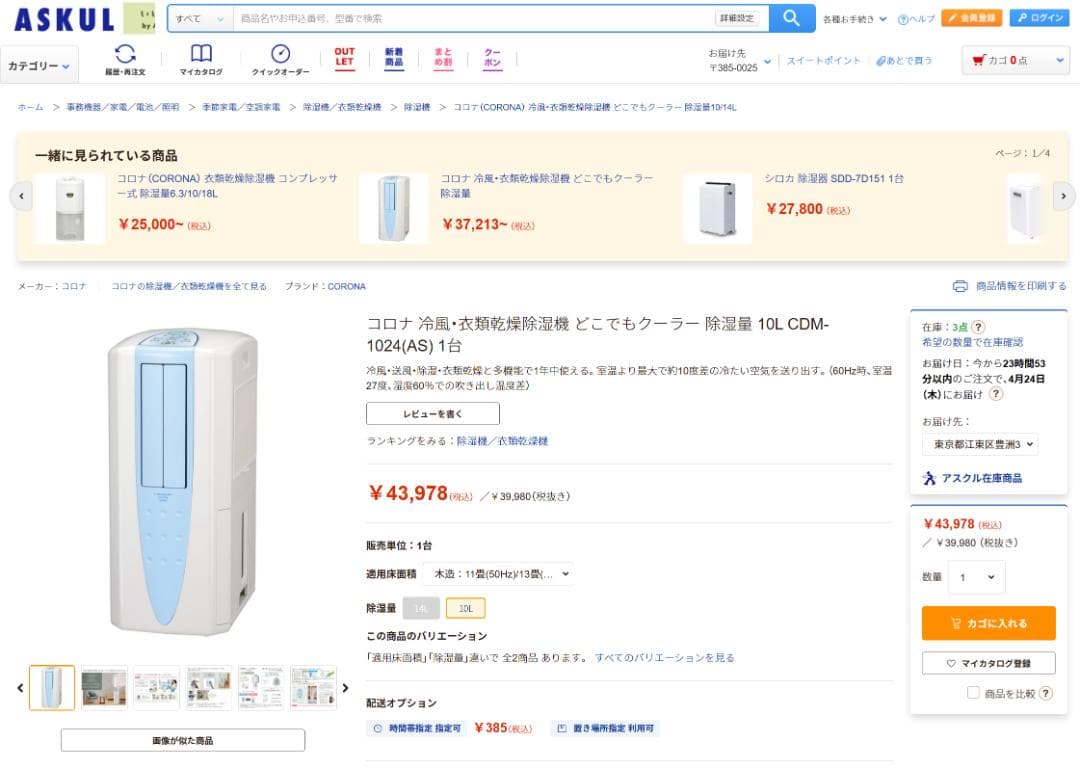Click the カゴに入れる add-to-cart button

pyautogui.click(x=988, y=622)
